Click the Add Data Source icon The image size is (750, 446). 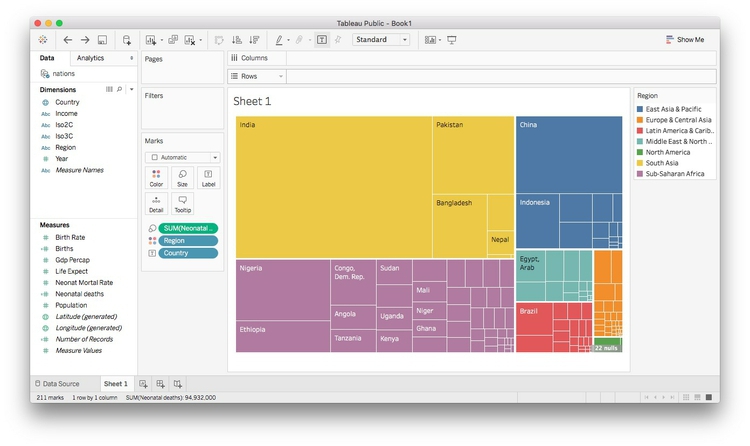[x=127, y=40]
